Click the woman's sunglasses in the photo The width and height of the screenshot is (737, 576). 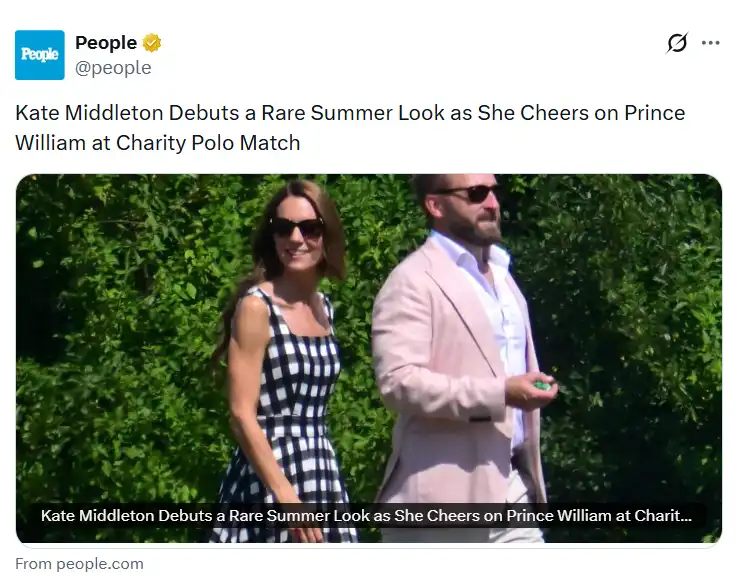pos(299,228)
